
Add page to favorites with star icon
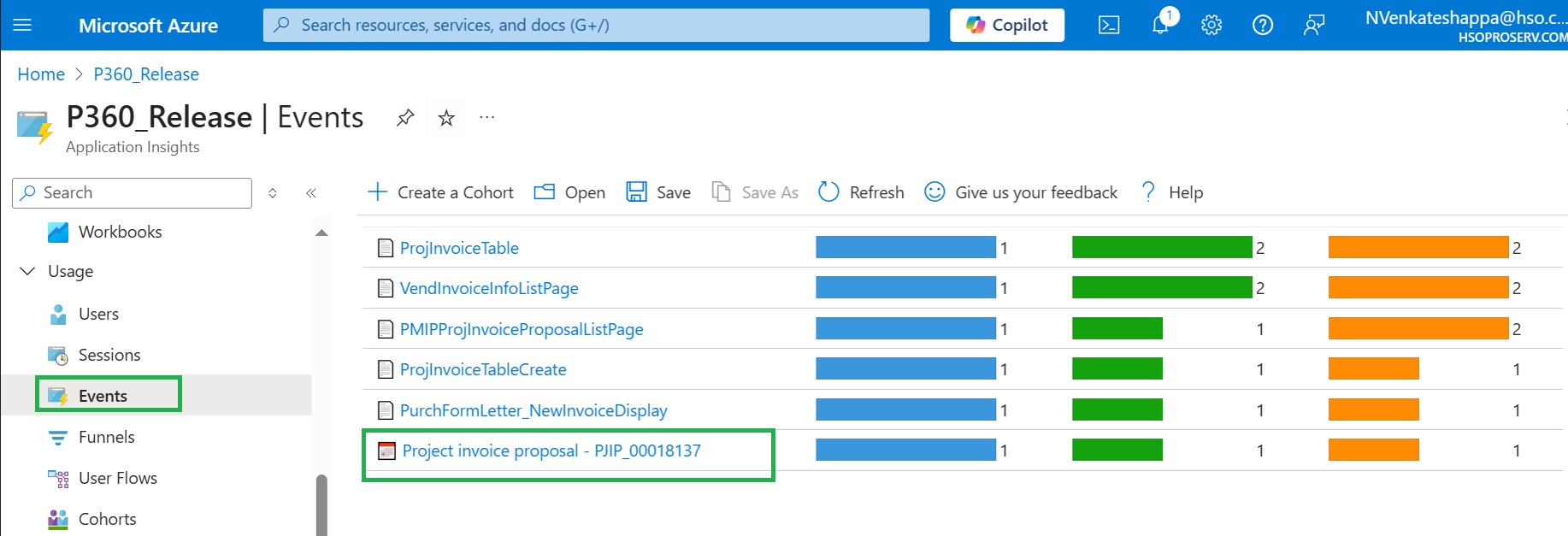point(446,118)
